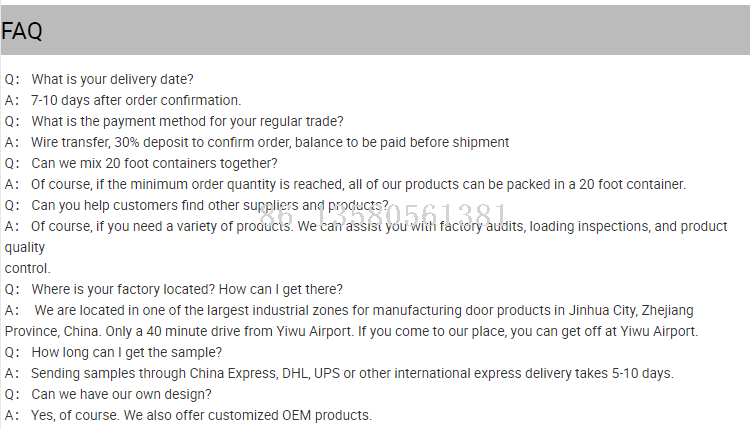Click the customized OEM products answer
750x430 pixels.
pyautogui.click(x=201, y=415)
